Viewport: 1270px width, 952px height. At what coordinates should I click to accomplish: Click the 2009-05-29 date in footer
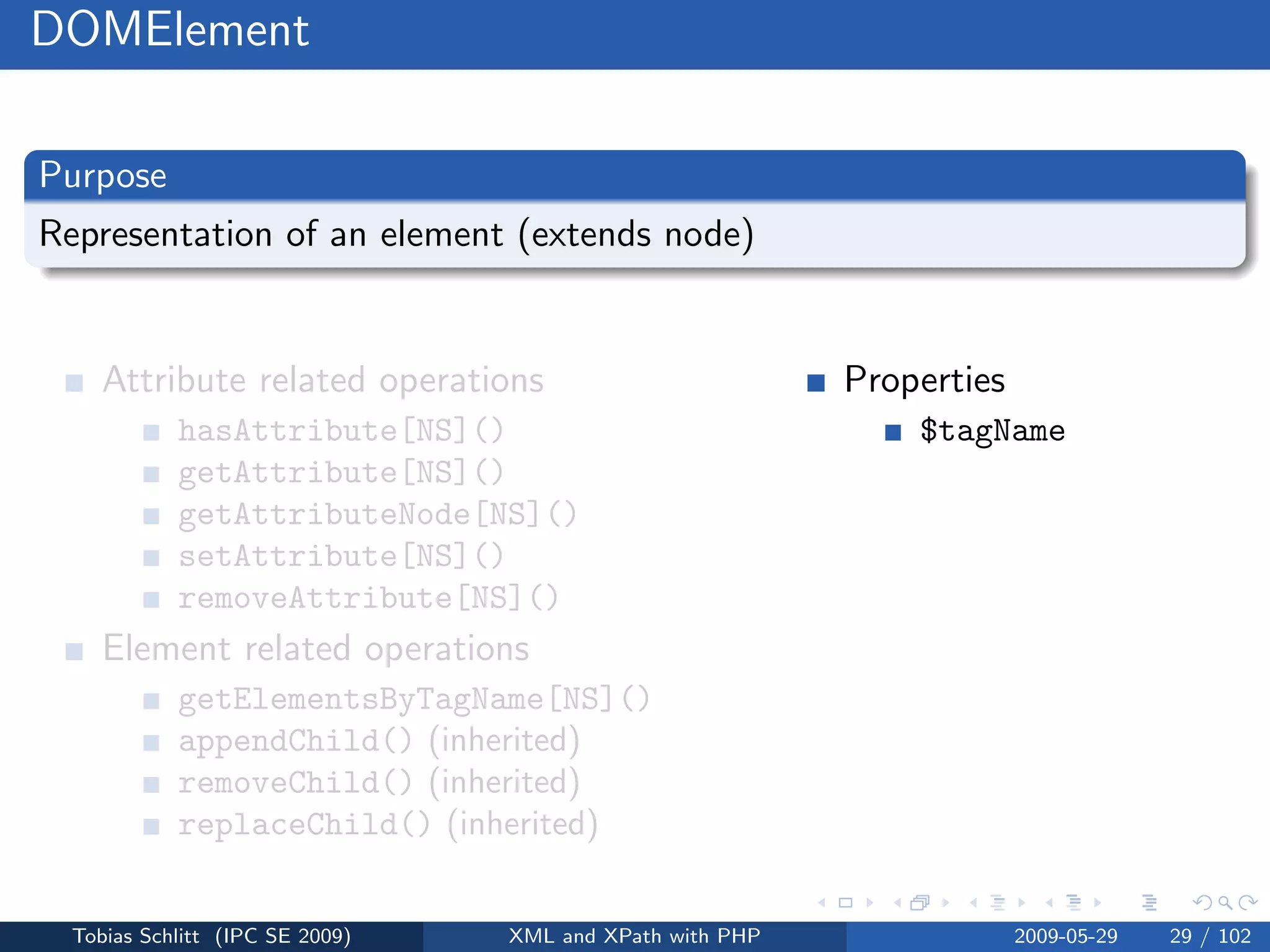[1065, 936]
